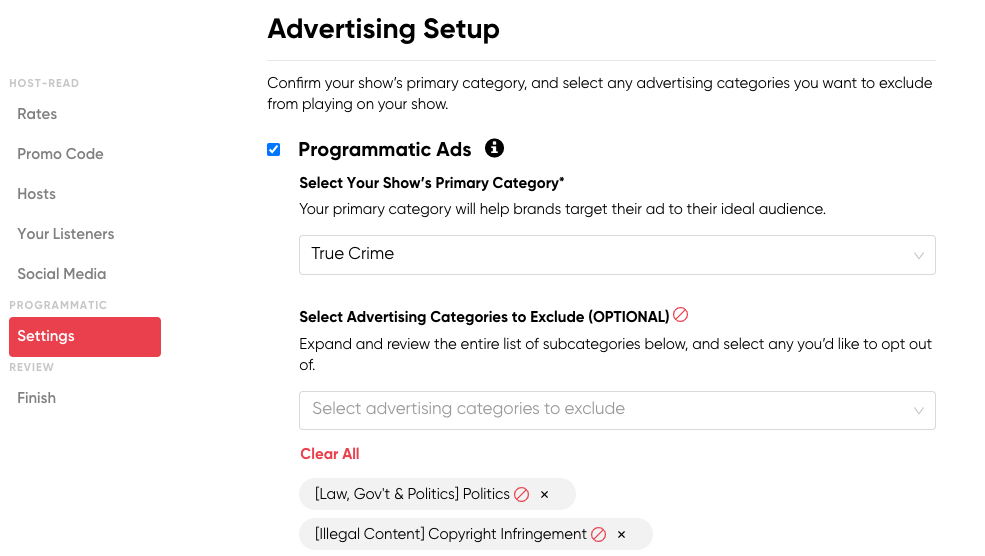
Task: Open the True Crime primary category dropdown
Action: pyautogui.click(x=617, y=255)
